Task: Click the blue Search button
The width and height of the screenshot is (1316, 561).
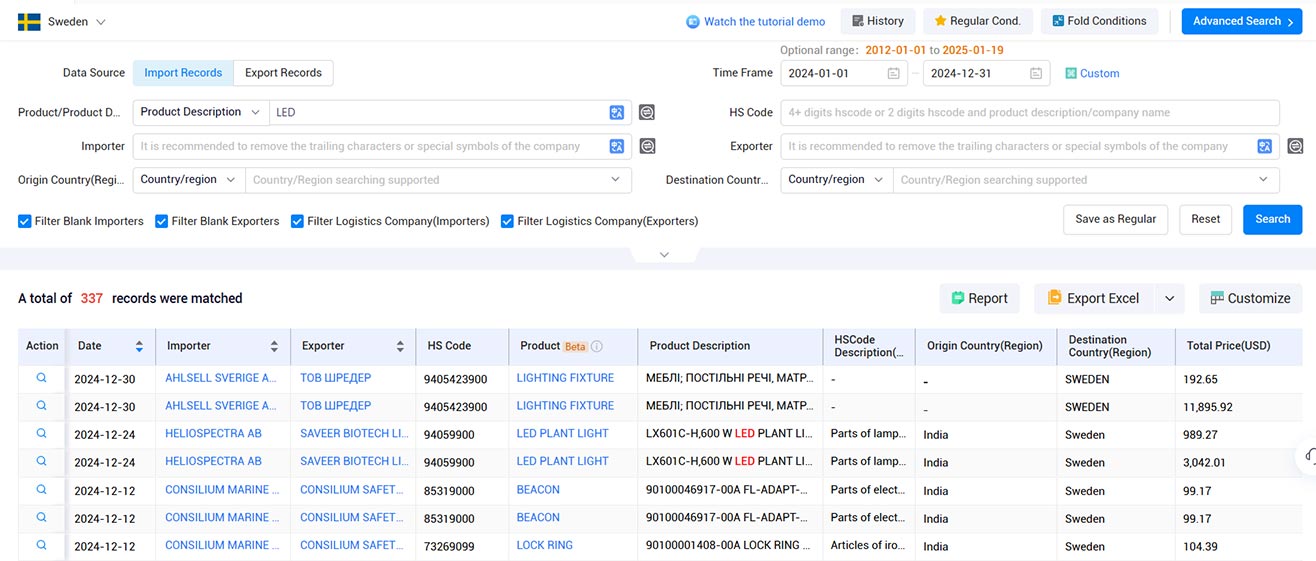Action: click(1272, 220)
